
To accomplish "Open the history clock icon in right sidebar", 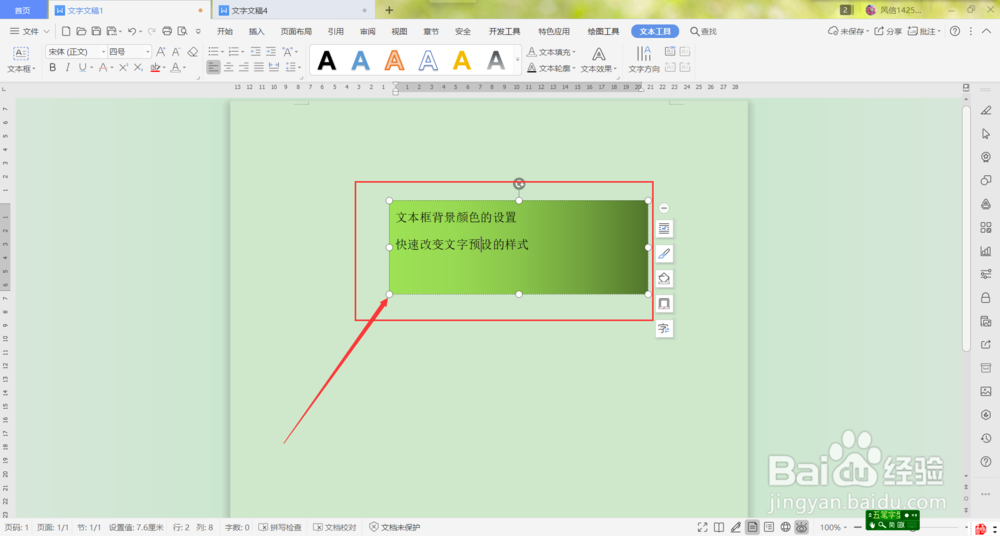I will pyautogui.click(x=985, y=438).
